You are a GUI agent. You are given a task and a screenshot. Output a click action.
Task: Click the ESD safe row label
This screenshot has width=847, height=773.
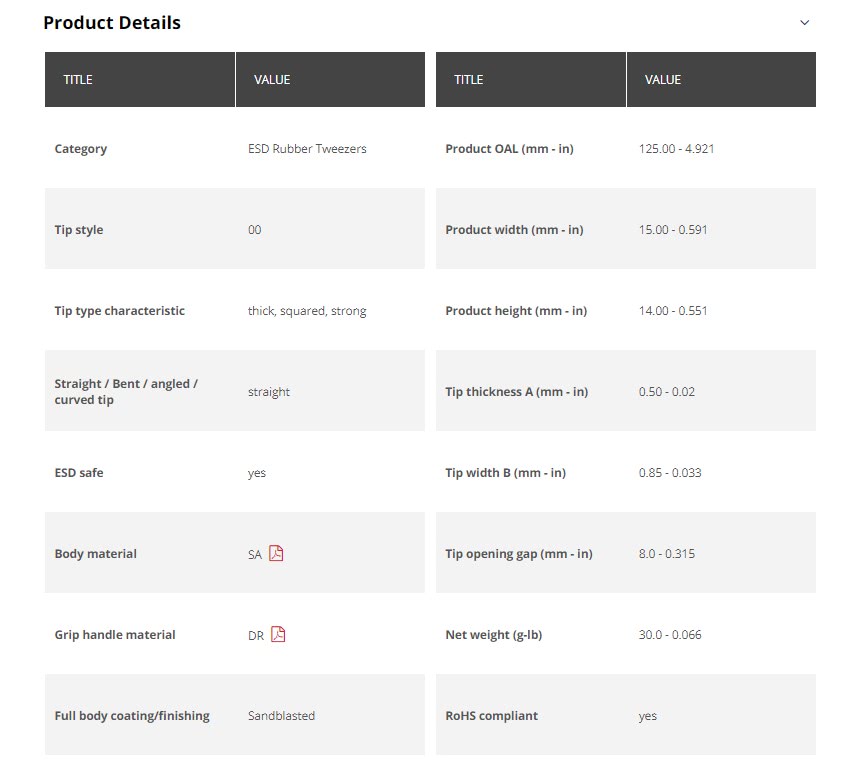[x=79, y=473]
